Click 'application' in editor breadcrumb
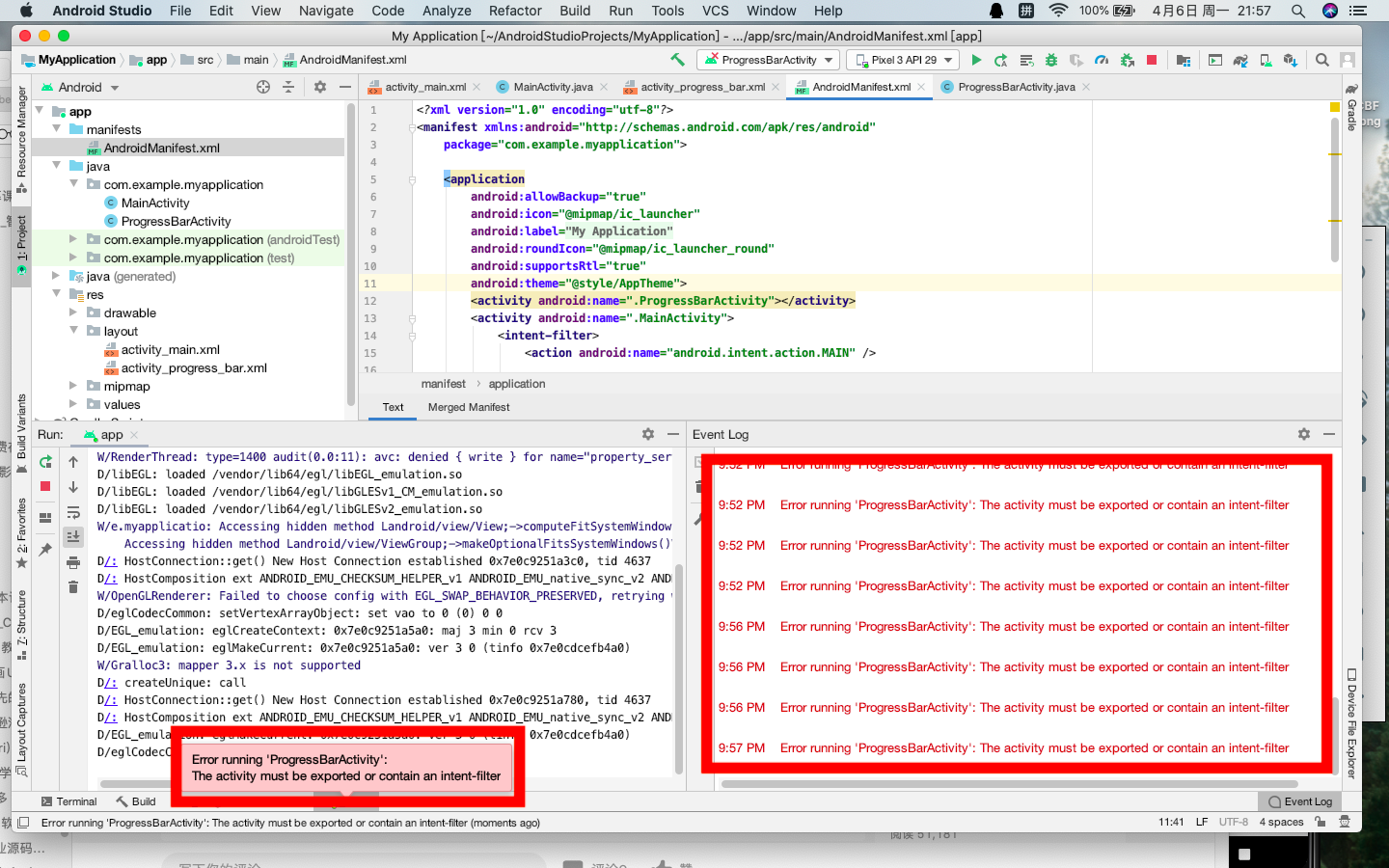This screenshot has height=868, width=1389. click(517, 384)
